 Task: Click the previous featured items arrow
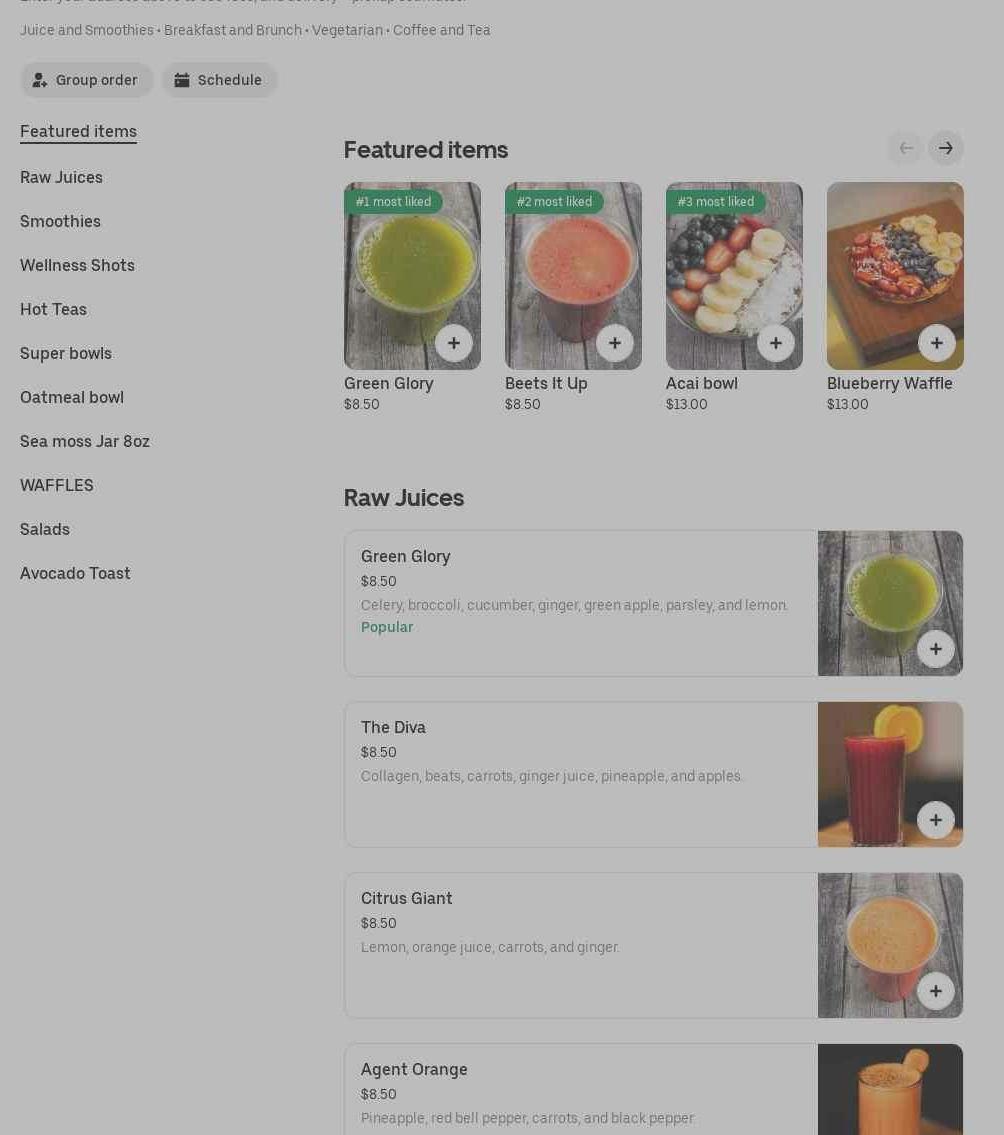(906, 148)
